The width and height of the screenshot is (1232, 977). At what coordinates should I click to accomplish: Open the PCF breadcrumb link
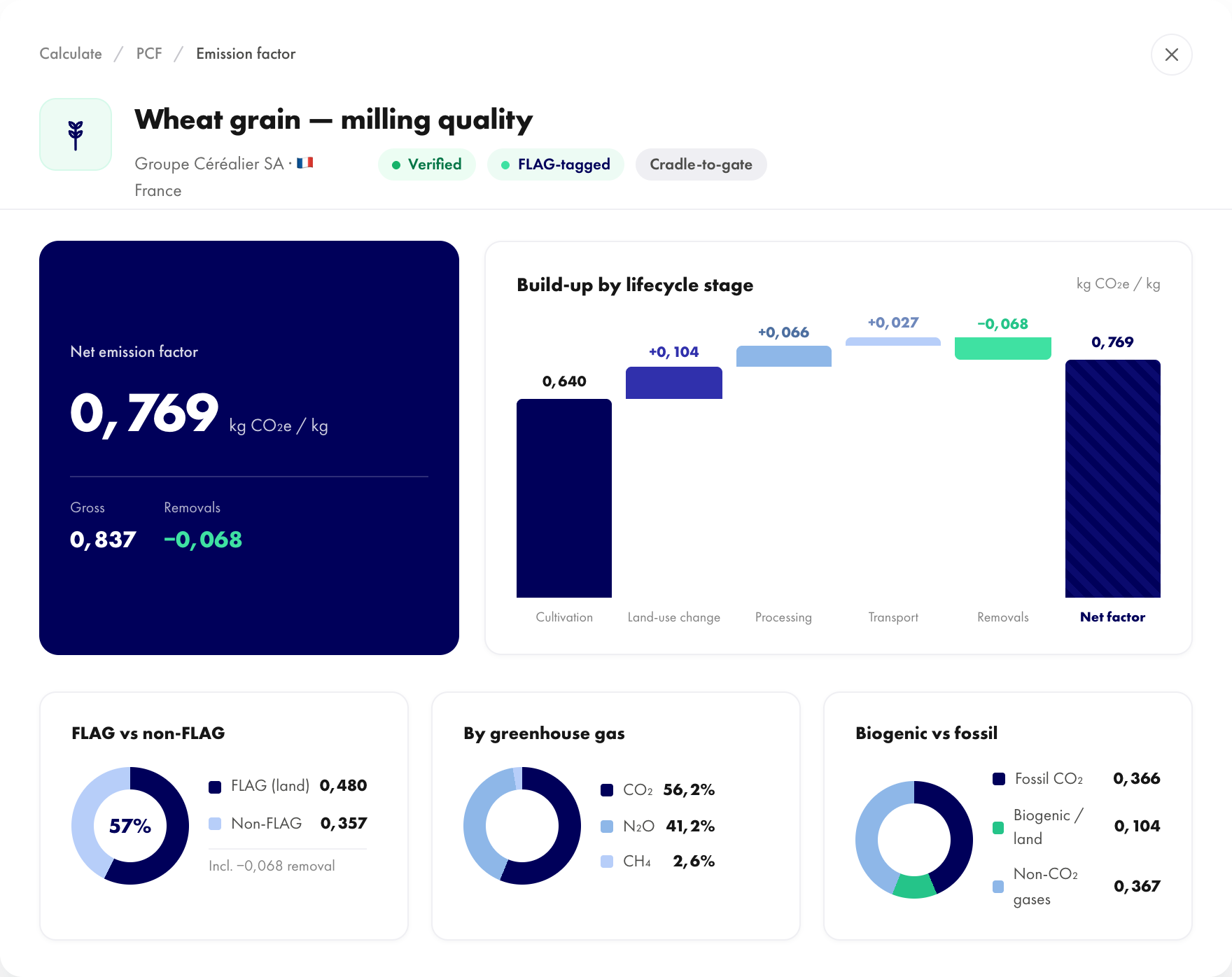149,54
